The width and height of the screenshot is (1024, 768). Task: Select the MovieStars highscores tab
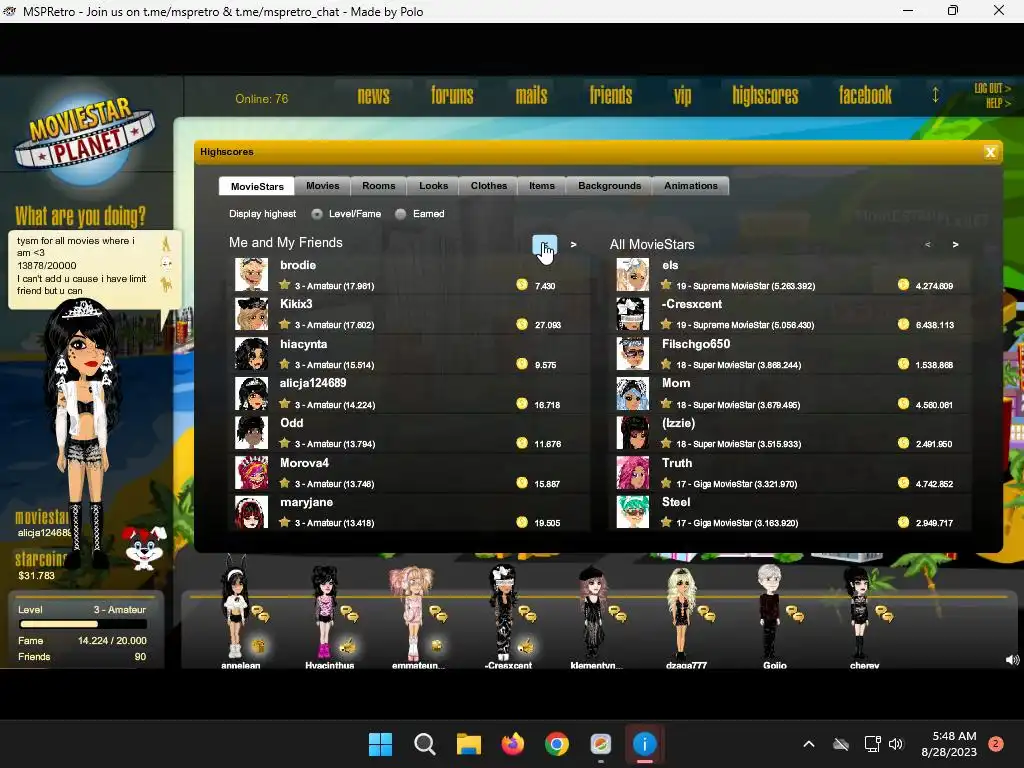pyautogui.click(x=257, y=186)
